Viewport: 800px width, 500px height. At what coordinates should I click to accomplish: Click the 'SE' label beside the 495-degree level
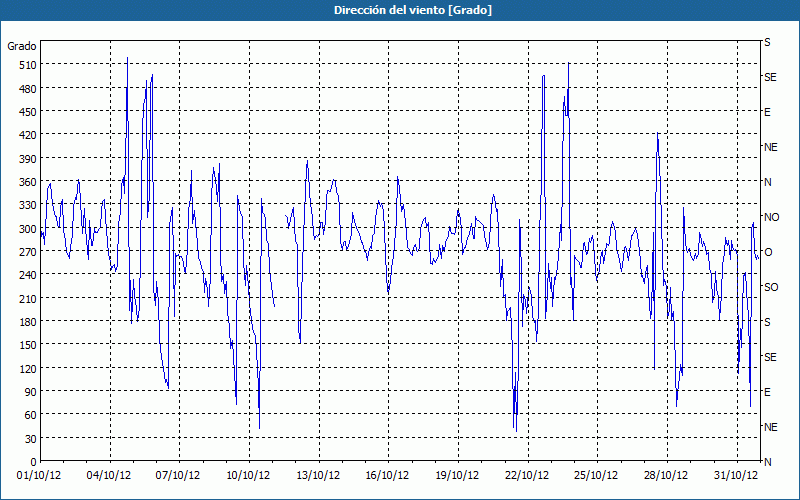[770, 78]
